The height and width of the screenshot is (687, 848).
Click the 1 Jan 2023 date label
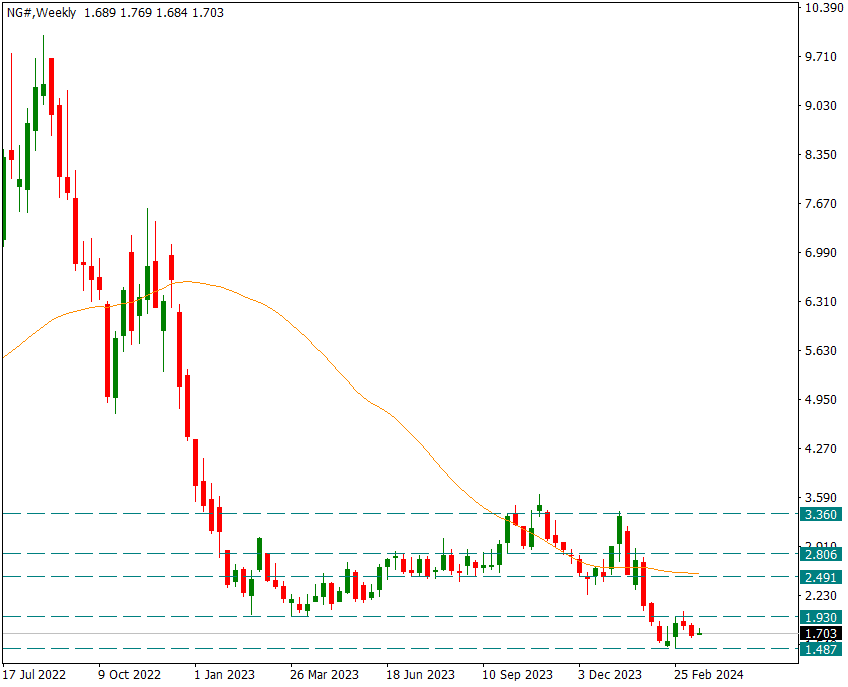click(224, 675)
